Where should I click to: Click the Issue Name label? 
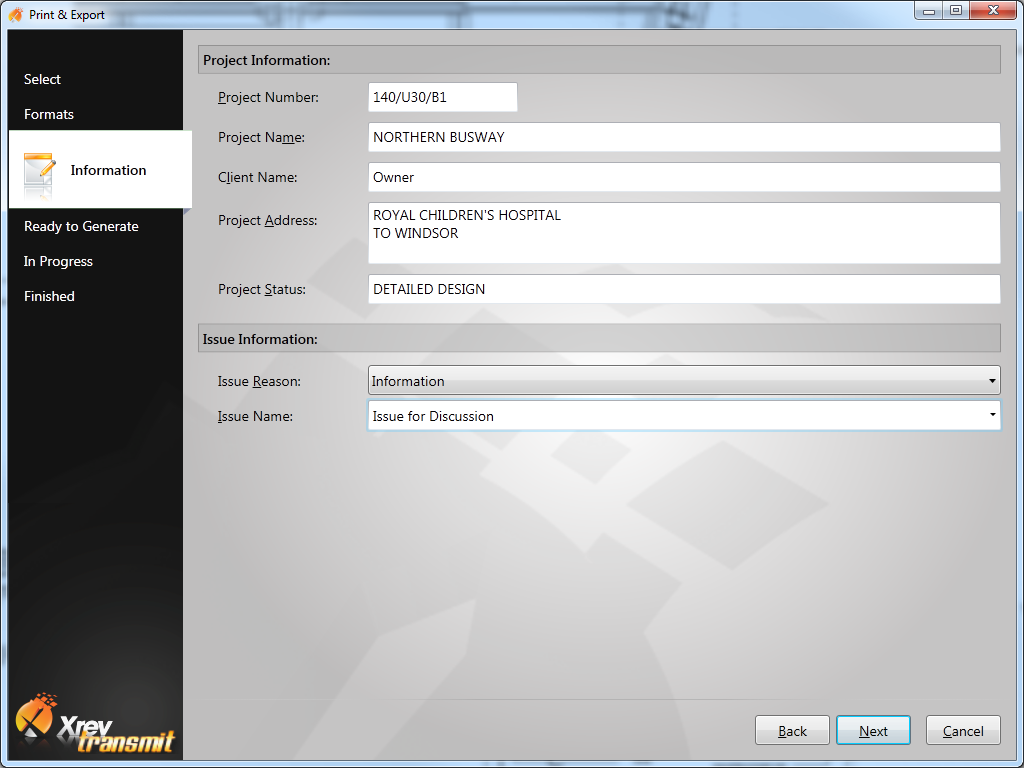click(x=255, y=416)
